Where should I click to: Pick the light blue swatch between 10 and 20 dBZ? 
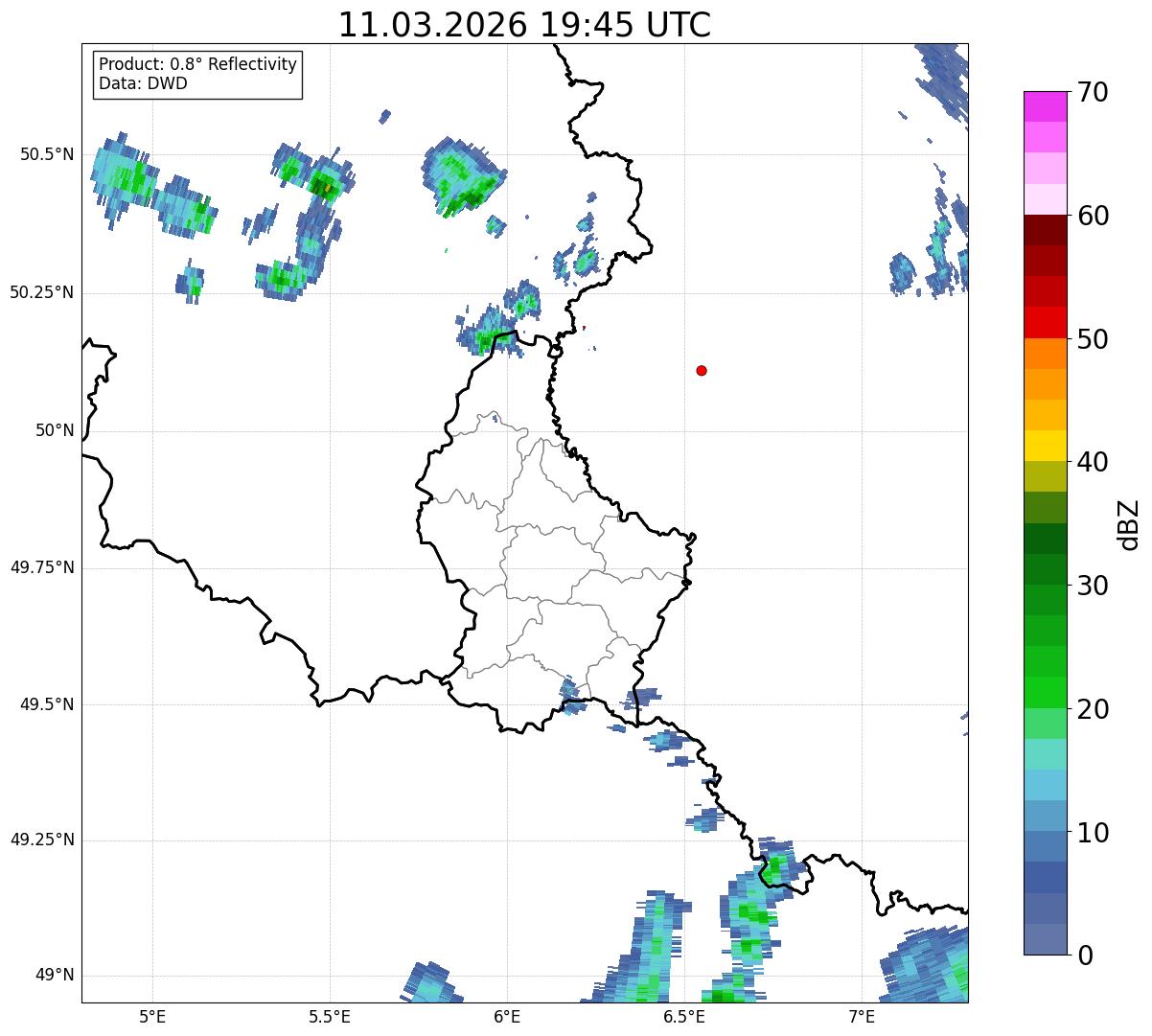1046,785
